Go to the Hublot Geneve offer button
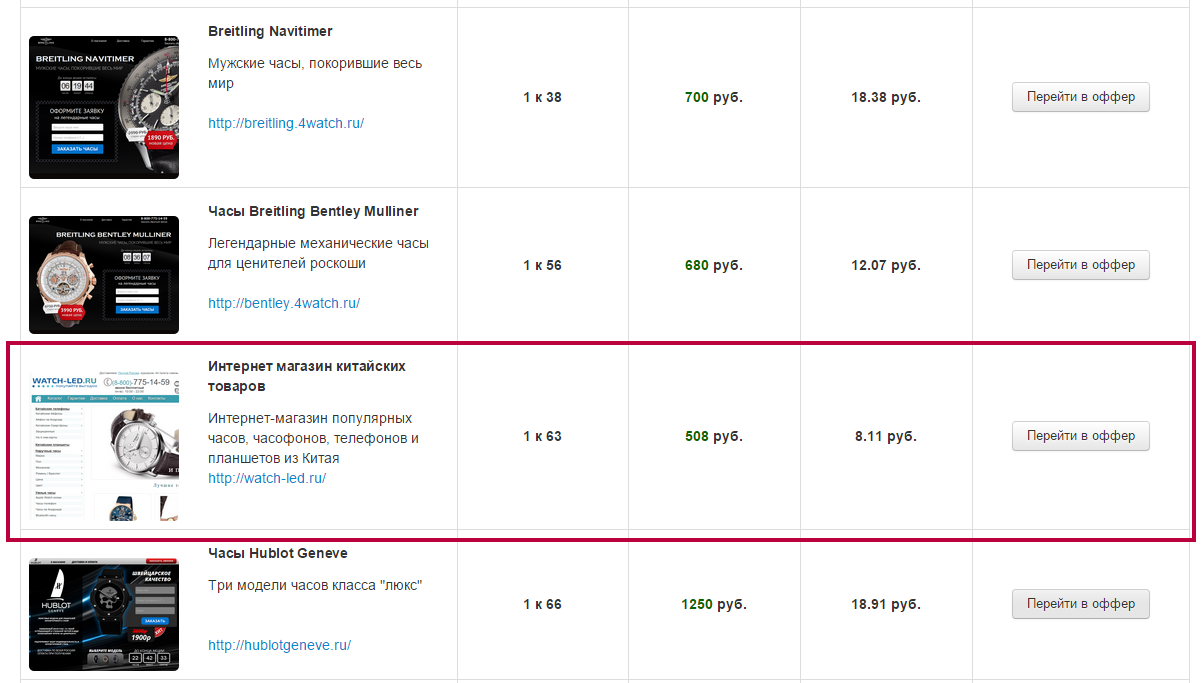Screen dimensions: 1202x683 click(x=1080, y=604)
